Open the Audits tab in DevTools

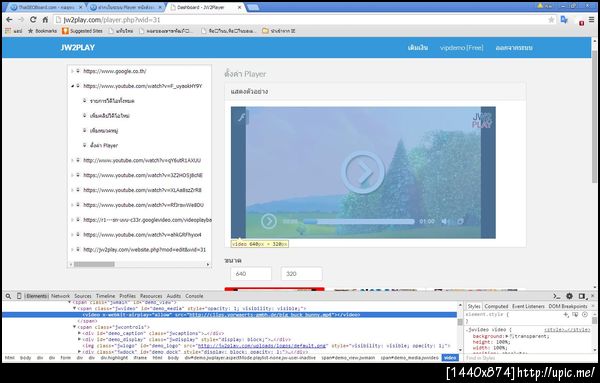coord(174,296)
